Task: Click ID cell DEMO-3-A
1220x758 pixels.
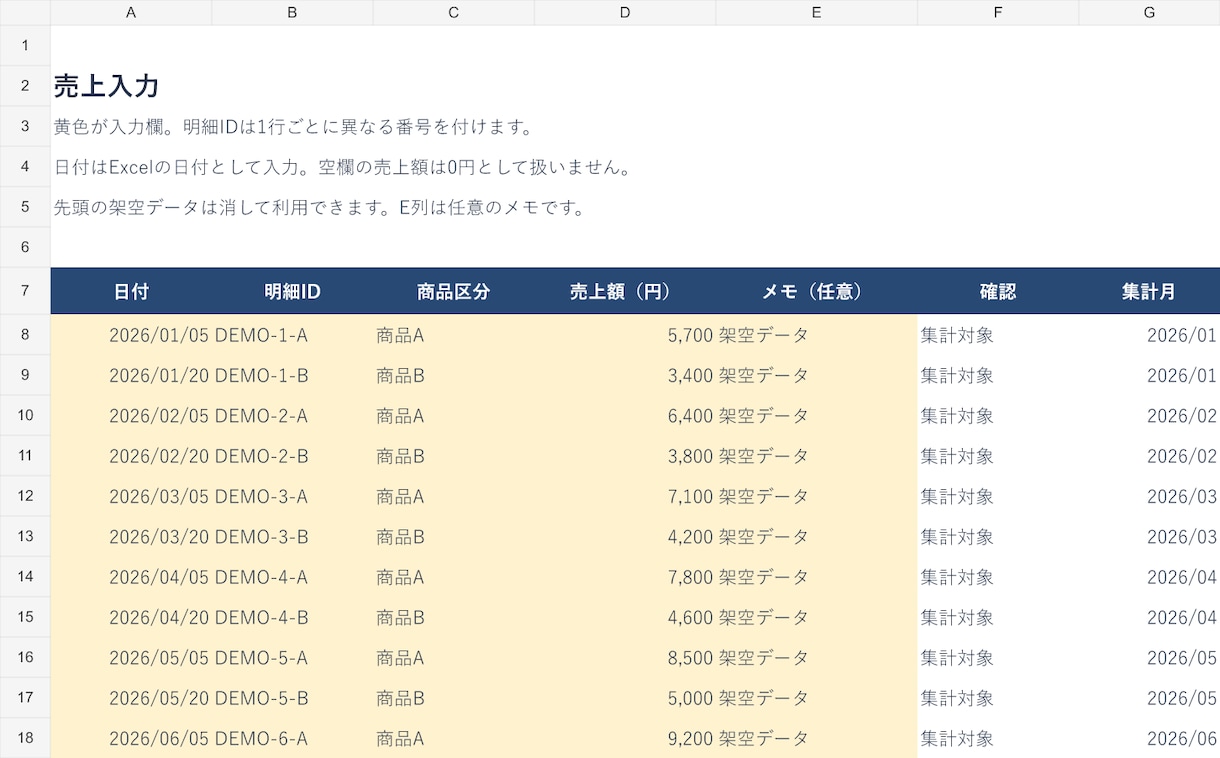Action: tap(292, 496)
